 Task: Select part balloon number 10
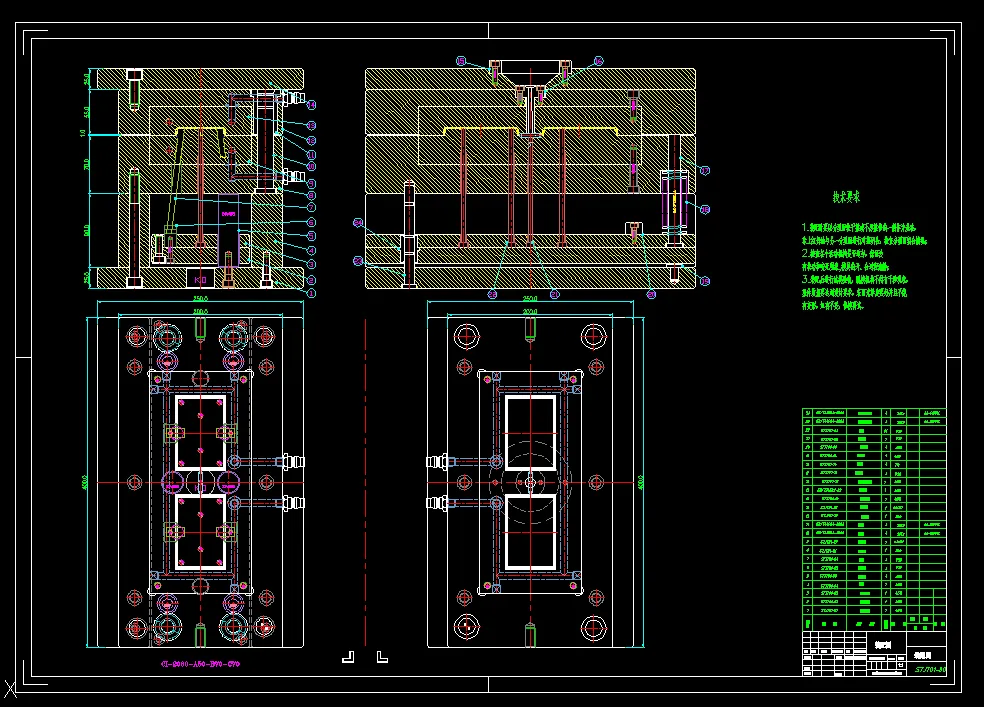coord(312,167)
